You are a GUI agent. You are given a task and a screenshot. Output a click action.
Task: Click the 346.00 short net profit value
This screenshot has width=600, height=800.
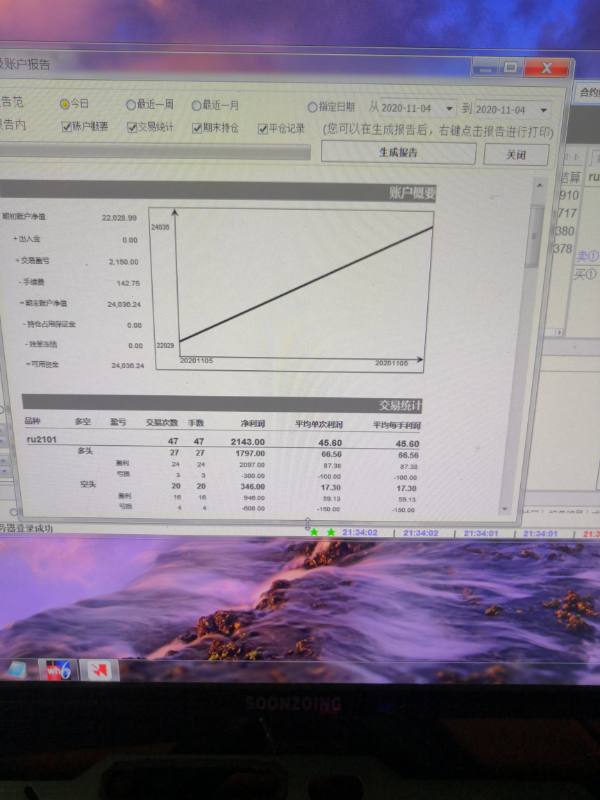point(253,487)
